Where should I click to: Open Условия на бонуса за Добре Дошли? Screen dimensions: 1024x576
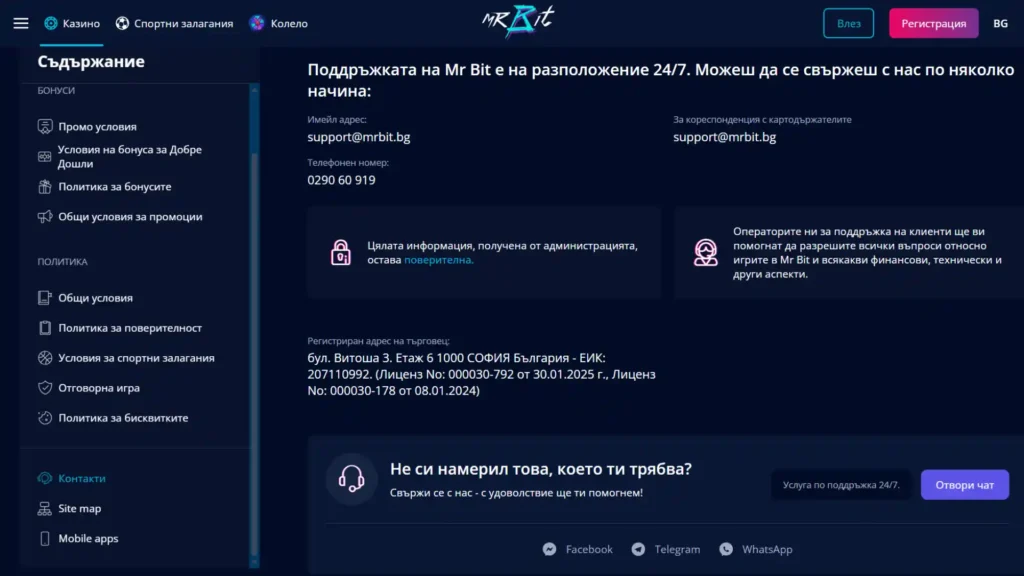(129, 157)
